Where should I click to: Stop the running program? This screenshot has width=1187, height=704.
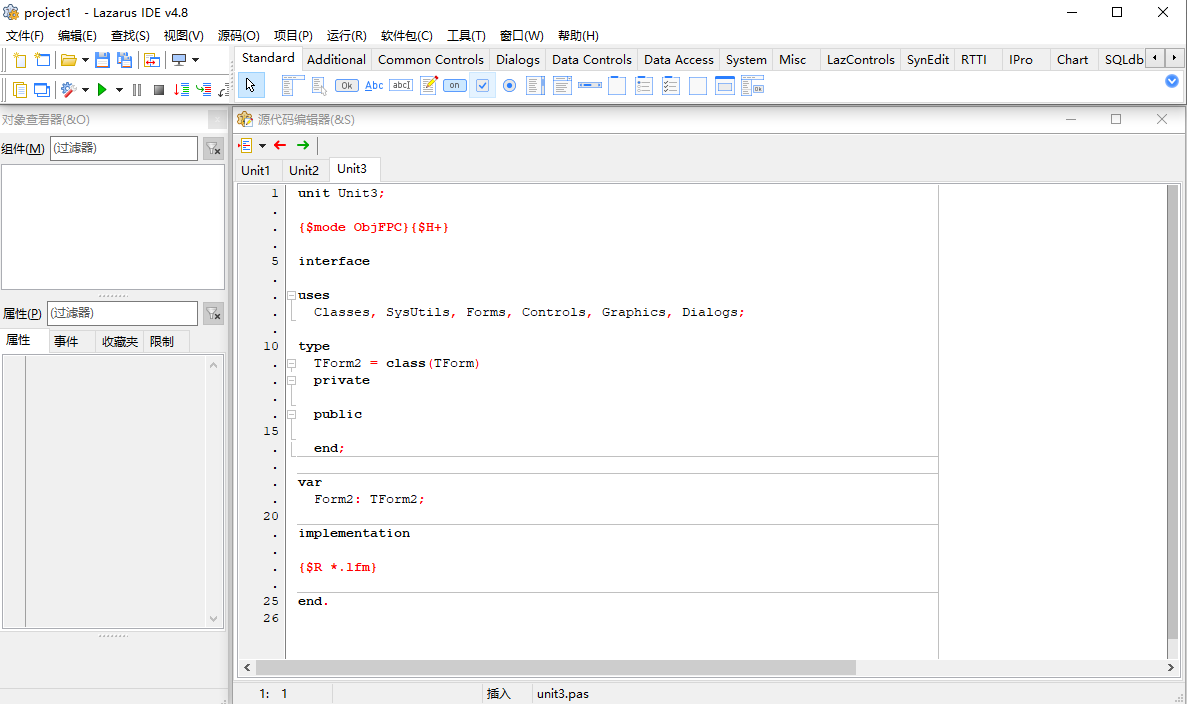159,90
